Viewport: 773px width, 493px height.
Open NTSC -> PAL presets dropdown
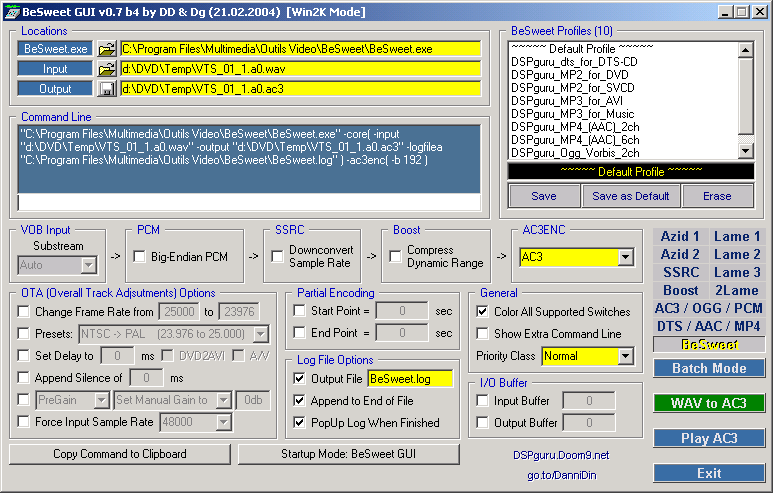coord(260,334)
